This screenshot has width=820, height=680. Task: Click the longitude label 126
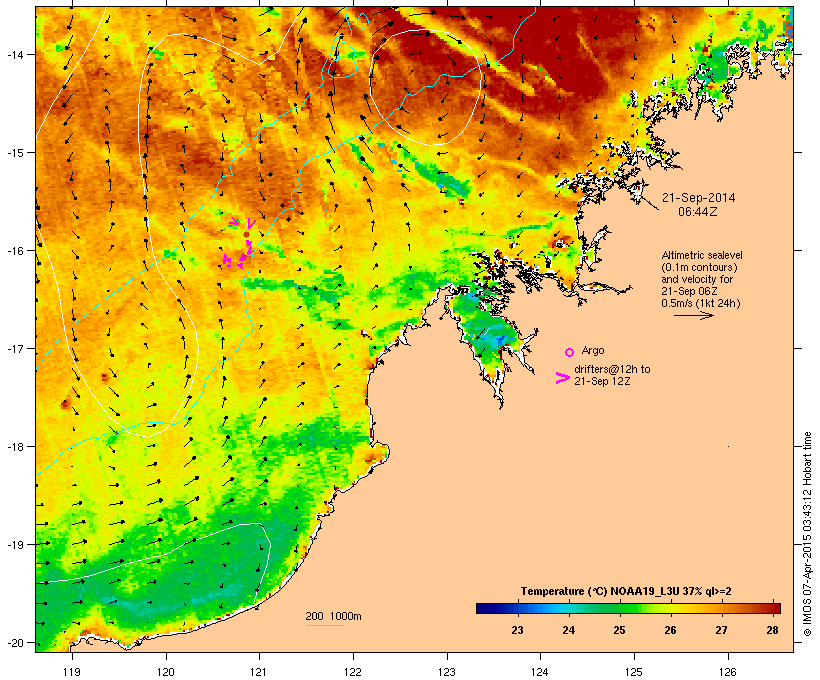pyautogui.click(x=728, y=672)
